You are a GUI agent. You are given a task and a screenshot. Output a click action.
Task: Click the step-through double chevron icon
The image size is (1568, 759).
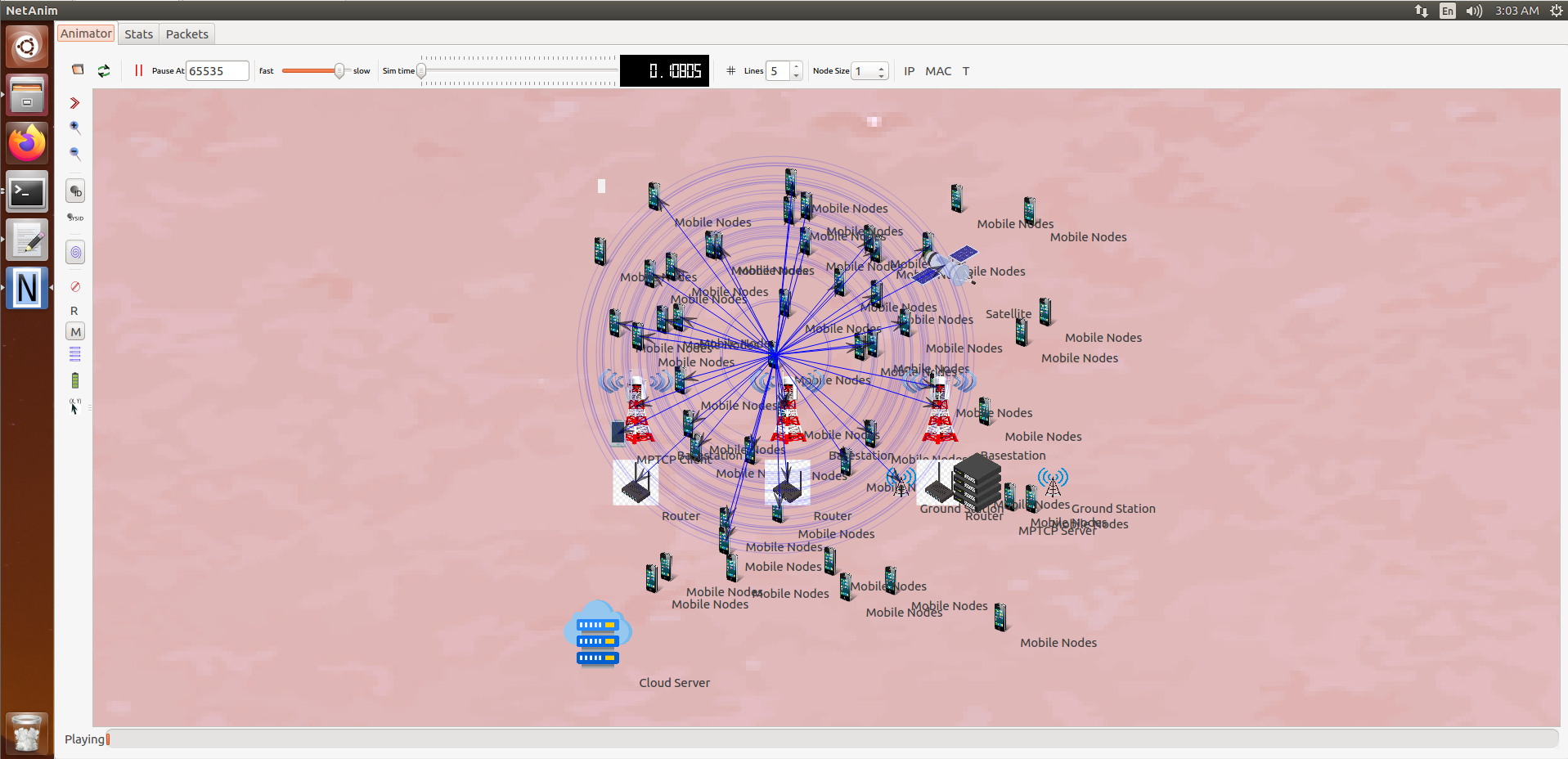(75, 103)
